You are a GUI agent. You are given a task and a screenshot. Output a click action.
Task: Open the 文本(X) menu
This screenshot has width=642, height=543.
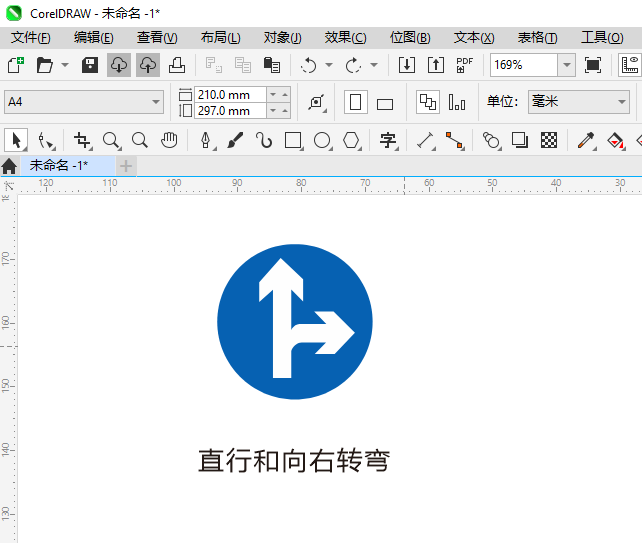tap(474, 38)
